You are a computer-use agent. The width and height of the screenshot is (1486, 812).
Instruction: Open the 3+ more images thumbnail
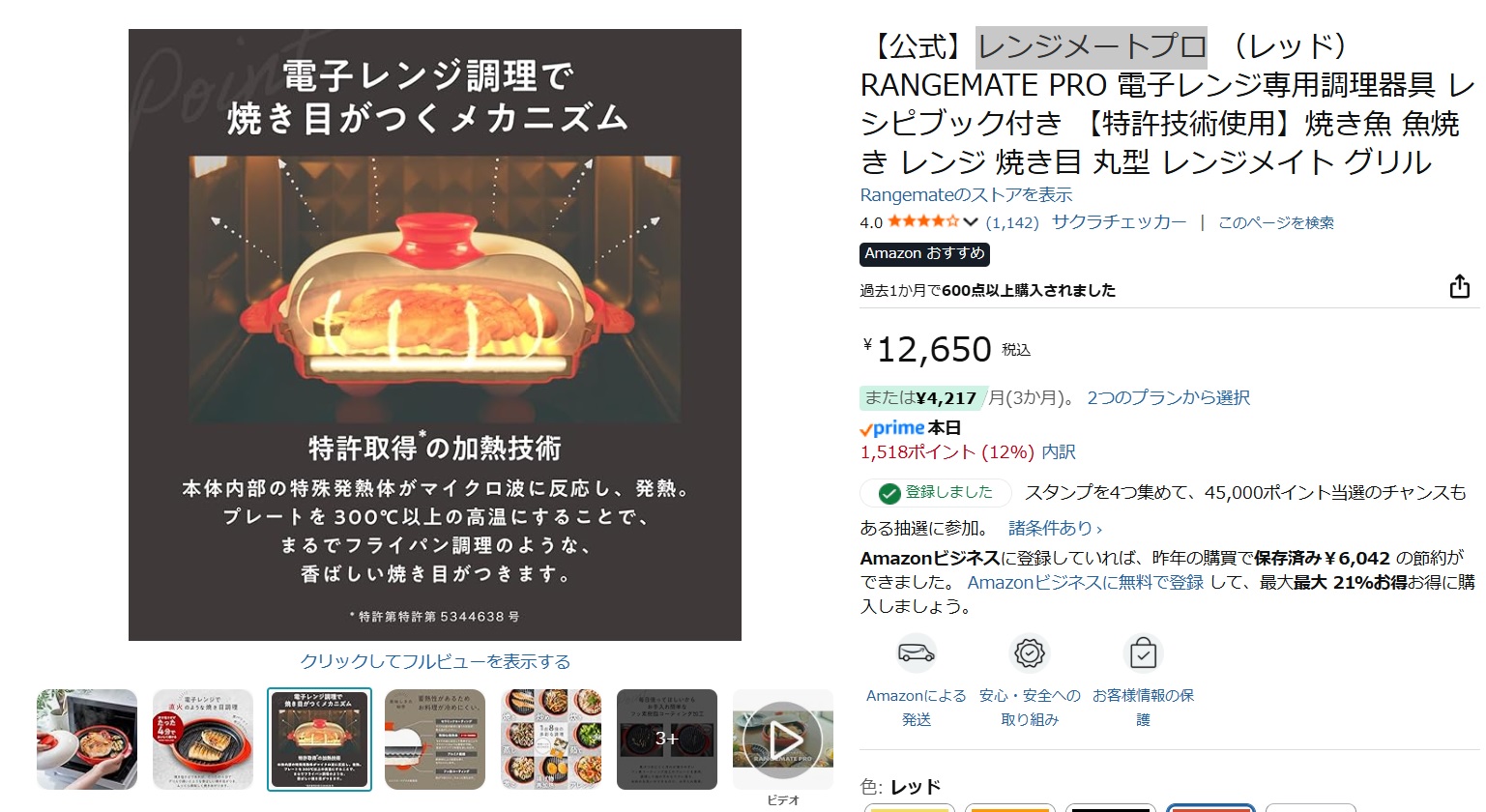[x=667, y=739]
